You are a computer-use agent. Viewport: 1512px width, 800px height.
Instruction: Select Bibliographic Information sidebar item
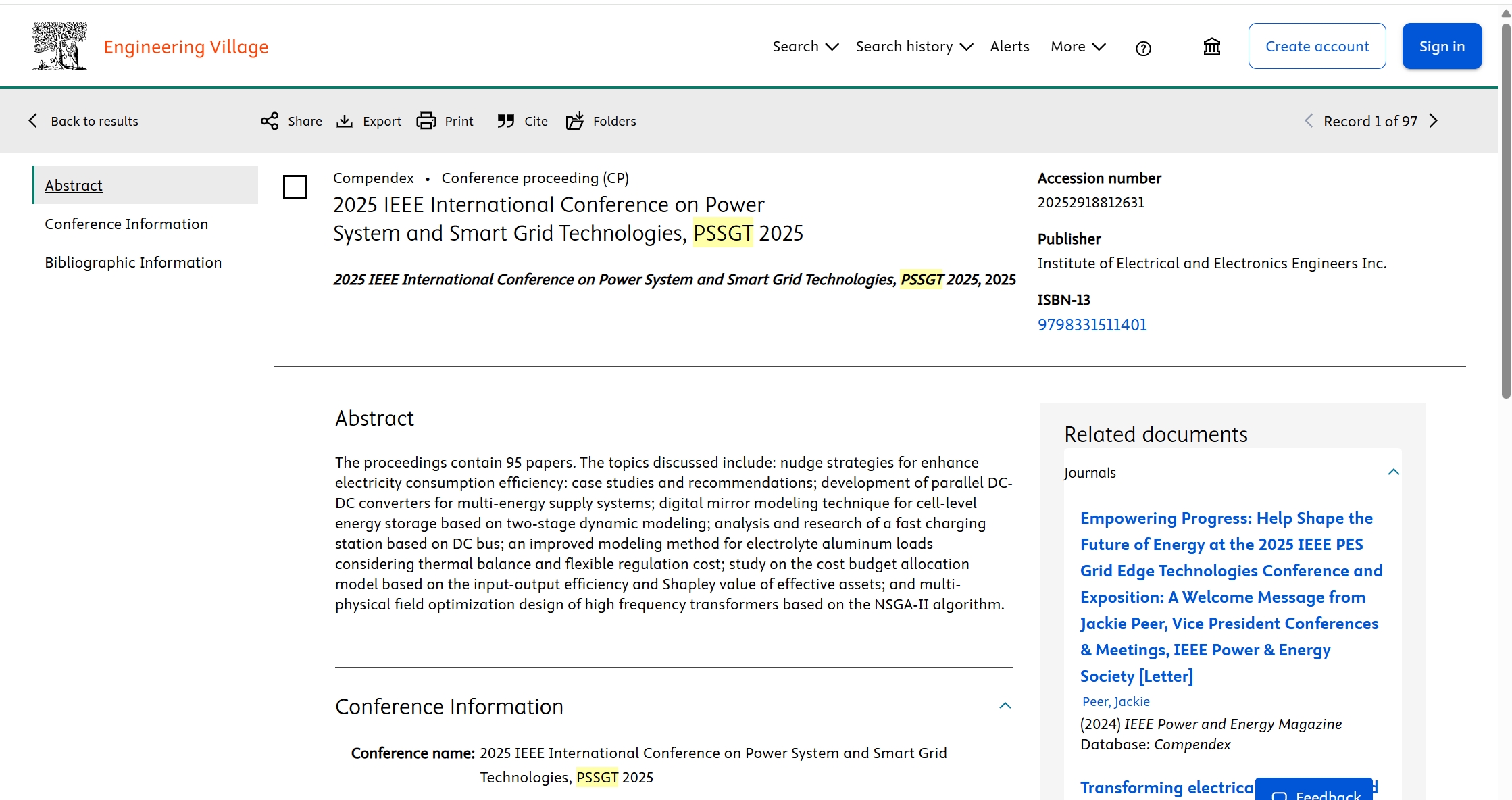[133, 262]
